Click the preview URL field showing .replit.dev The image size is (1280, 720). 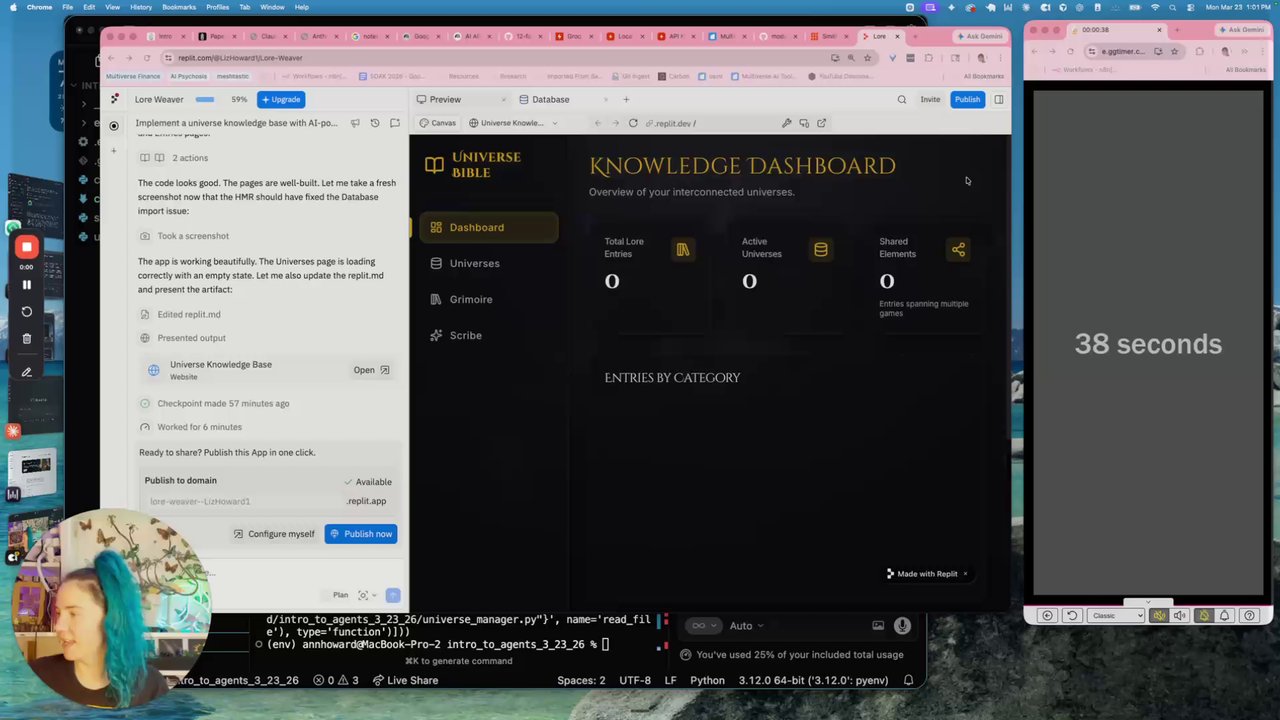[710, 123]
